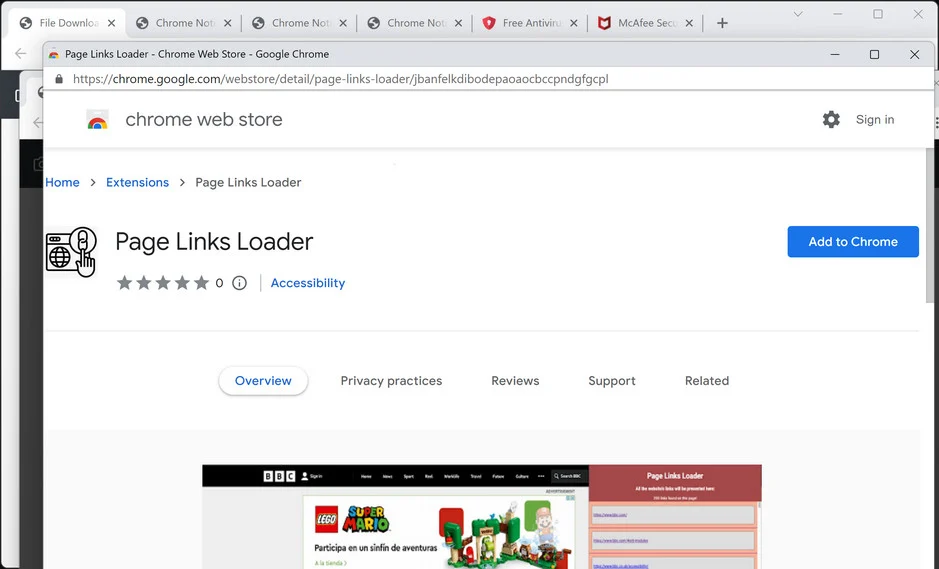Click the Page Links Loader breadcrumb text
The height and width of the screenshot is (569, 939).
pos(248,182)
